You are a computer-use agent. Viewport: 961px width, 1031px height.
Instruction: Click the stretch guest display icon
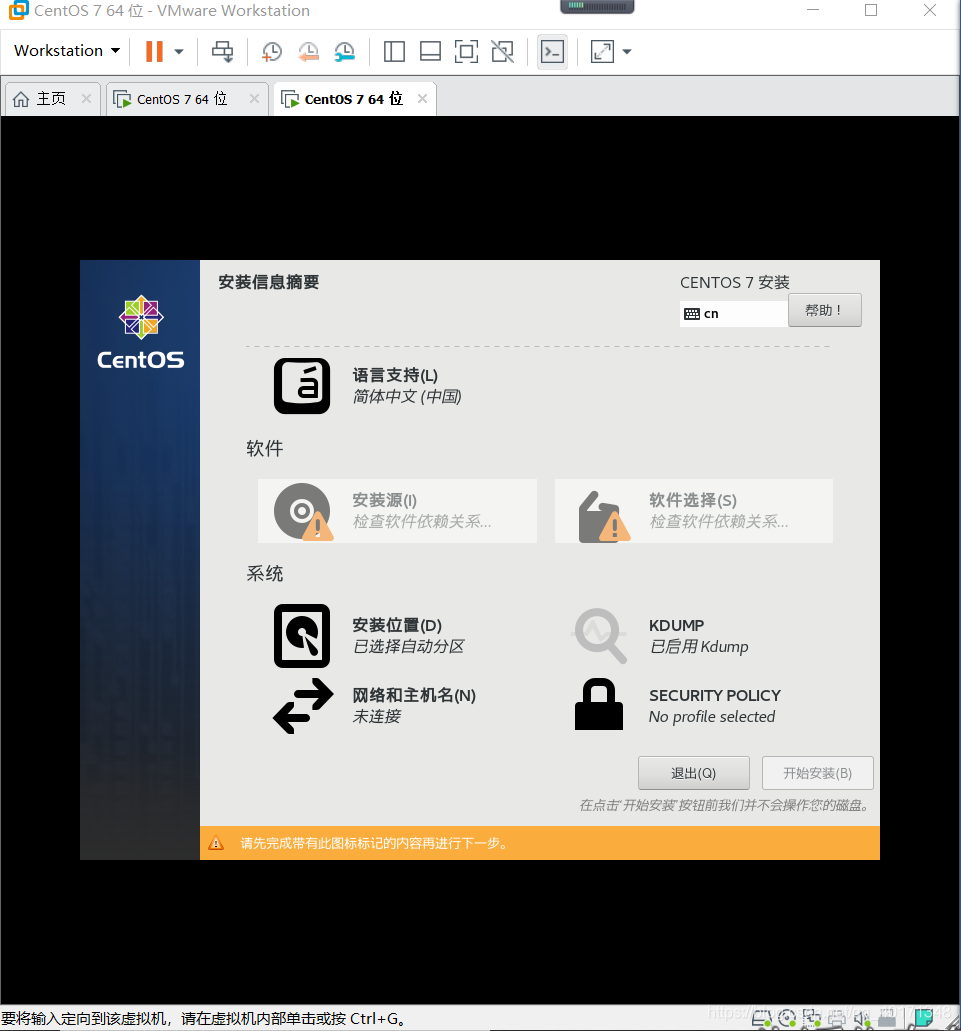coord(602,51)
